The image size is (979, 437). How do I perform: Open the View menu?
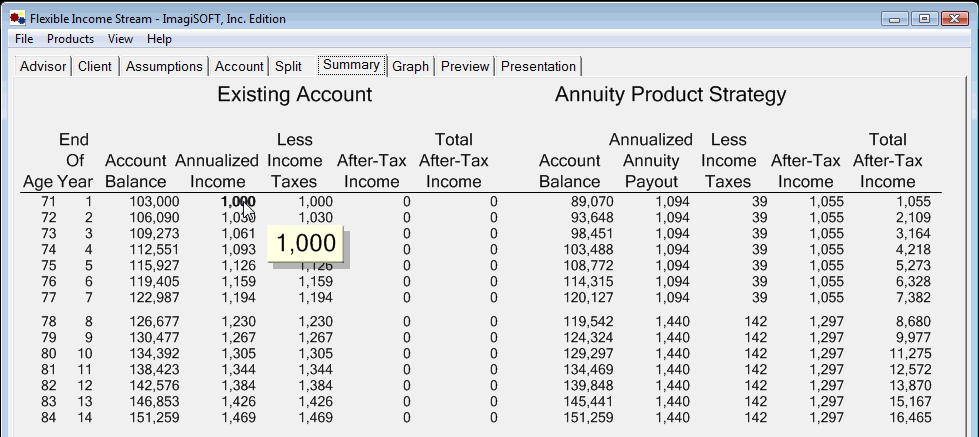120,39
